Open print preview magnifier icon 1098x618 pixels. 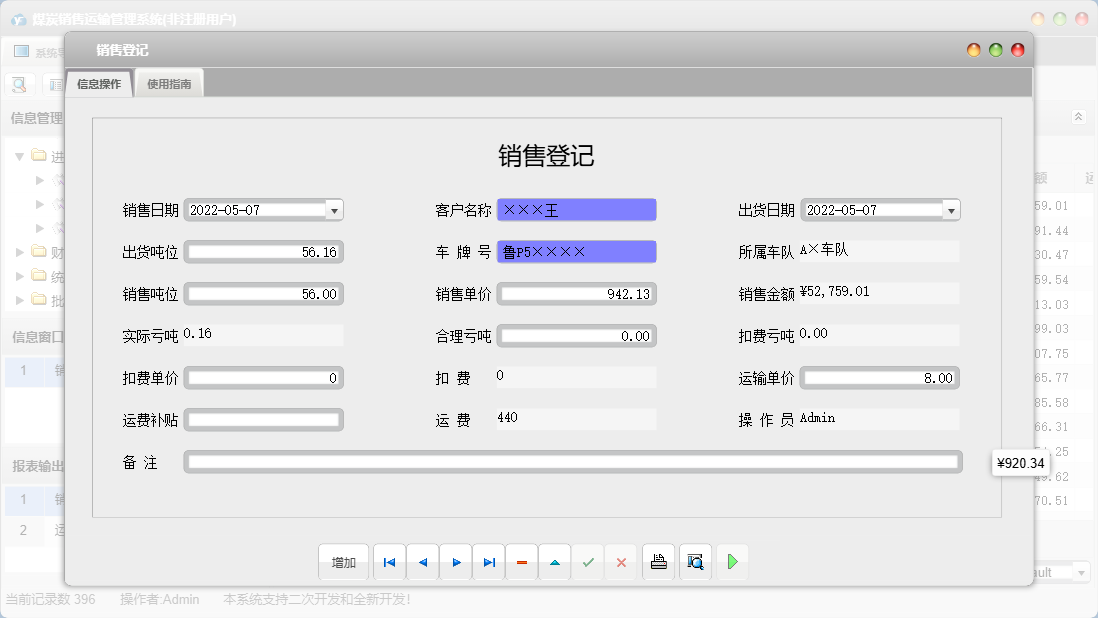695,561
